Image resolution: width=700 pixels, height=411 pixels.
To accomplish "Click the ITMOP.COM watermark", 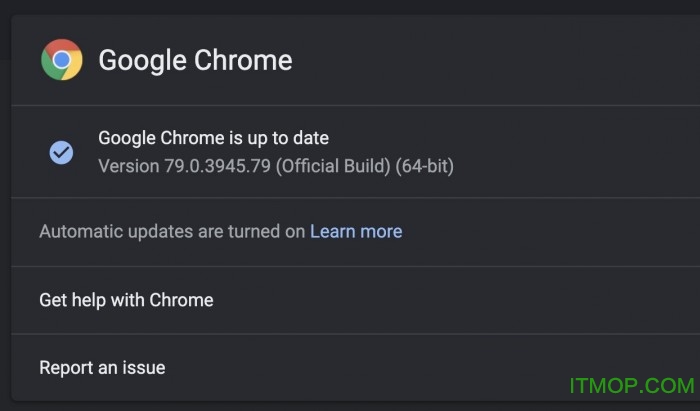I will coord(631,387).
